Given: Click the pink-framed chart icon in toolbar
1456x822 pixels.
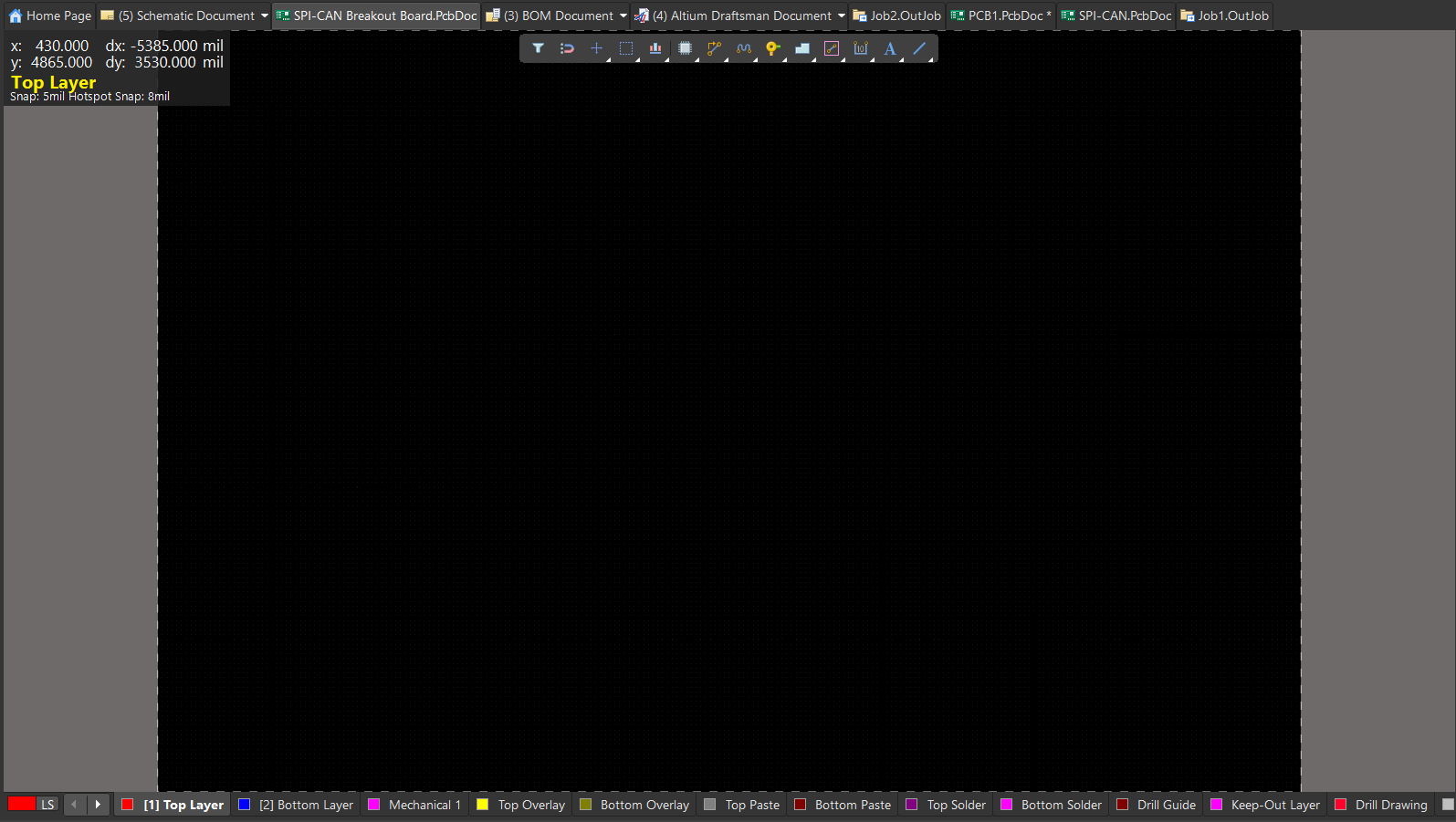Looking at the screenshot, I should [x=832, y=48].
